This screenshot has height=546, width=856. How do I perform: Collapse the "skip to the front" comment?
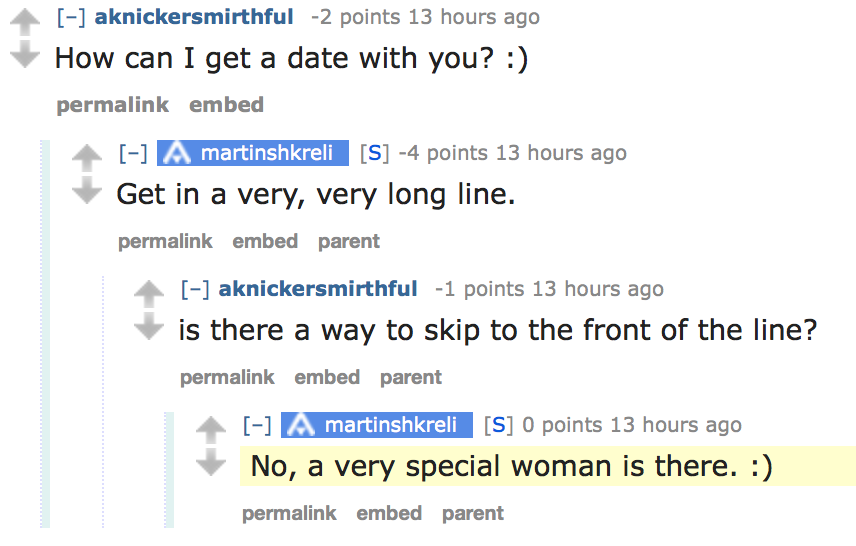pos(194,289)
